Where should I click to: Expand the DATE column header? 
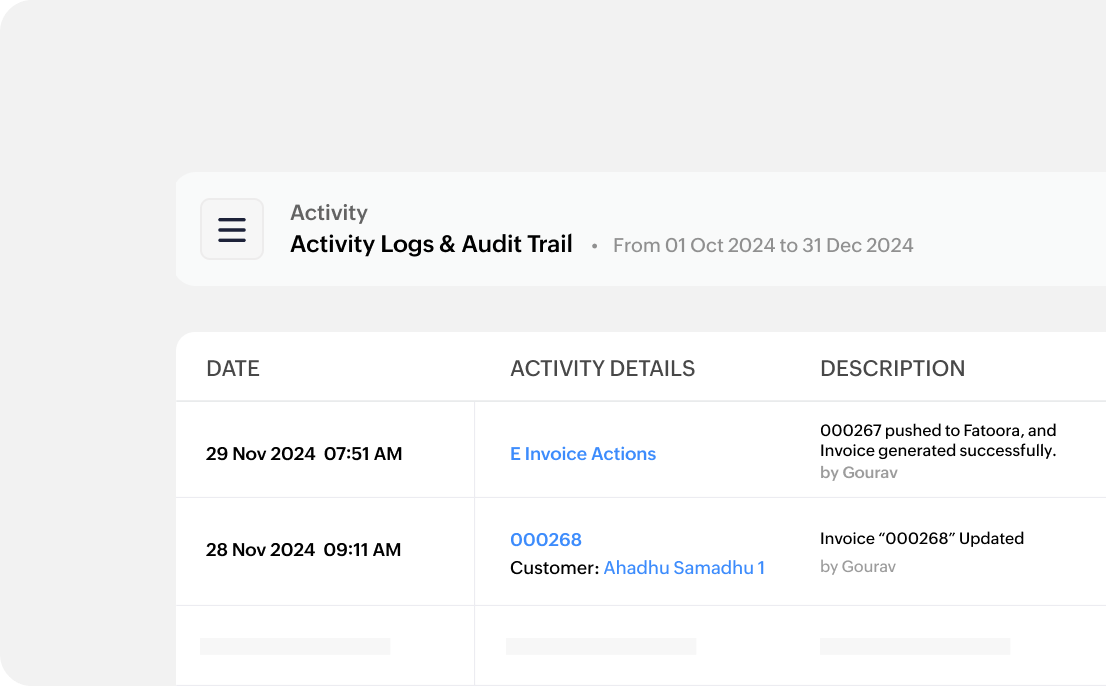[x=232, y=368]
